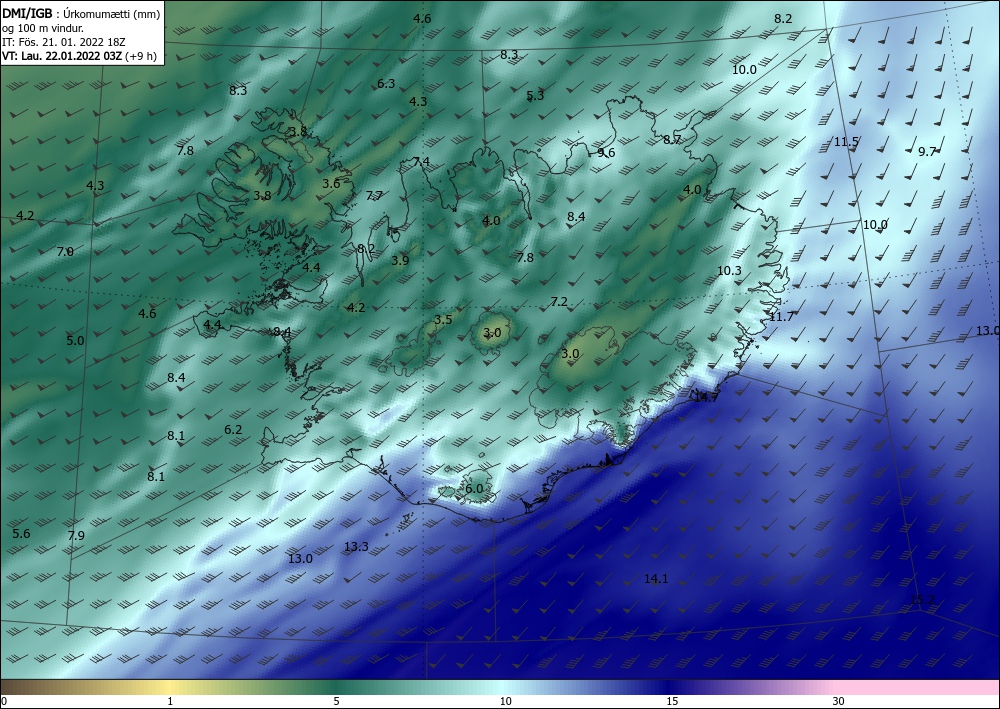Click the legend tick label 5
Image resolution: width=1000 pixels, height=709 pixels.
click(336, 702)
